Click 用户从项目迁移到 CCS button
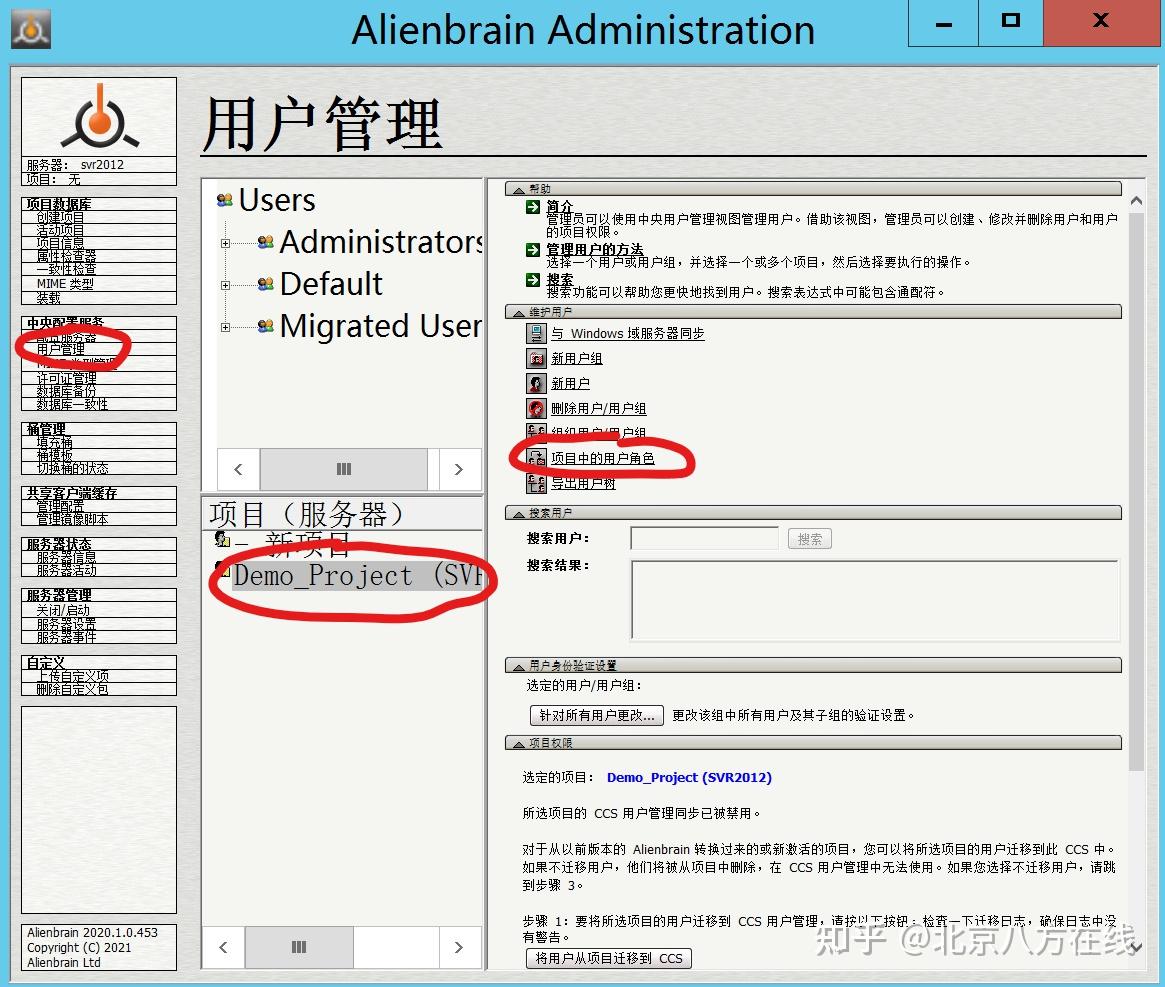 click(x=608, y=957)
